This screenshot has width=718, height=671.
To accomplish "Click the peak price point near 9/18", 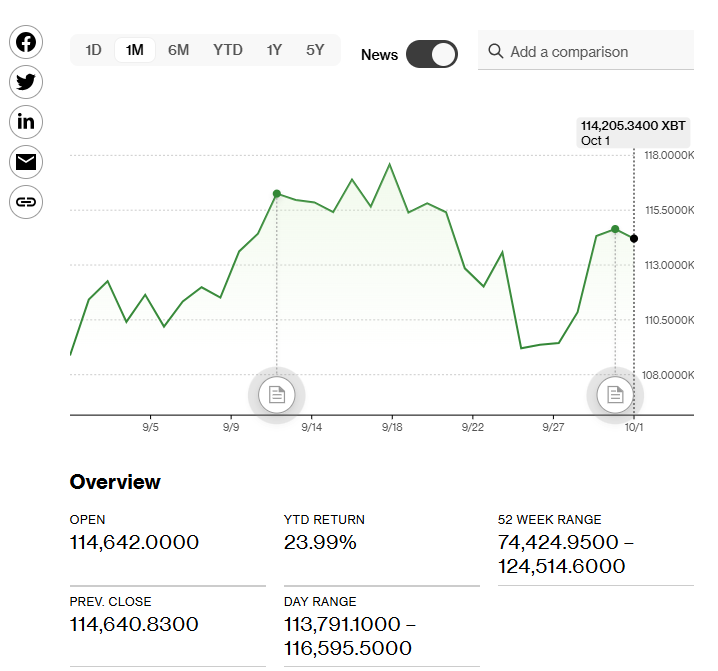I will click(x=389, y=164).
